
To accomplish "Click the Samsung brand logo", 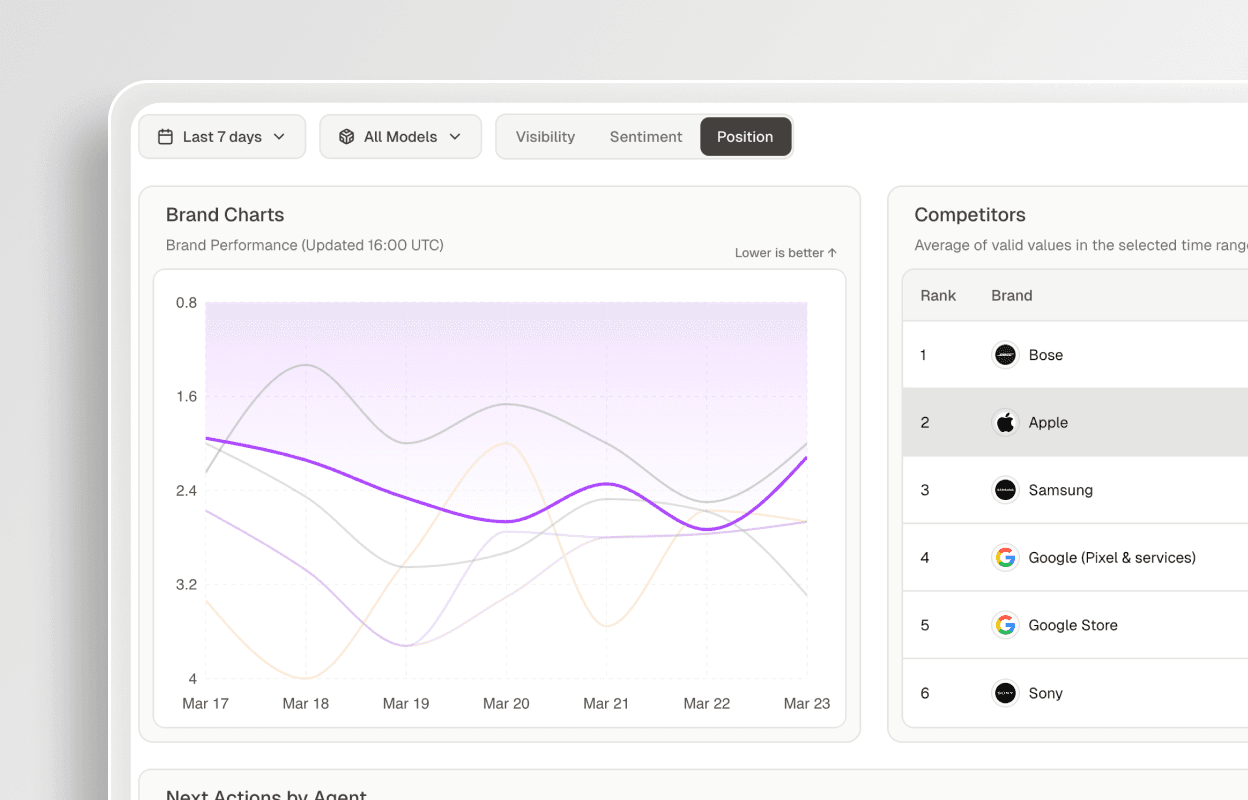I will [1004, 489].
